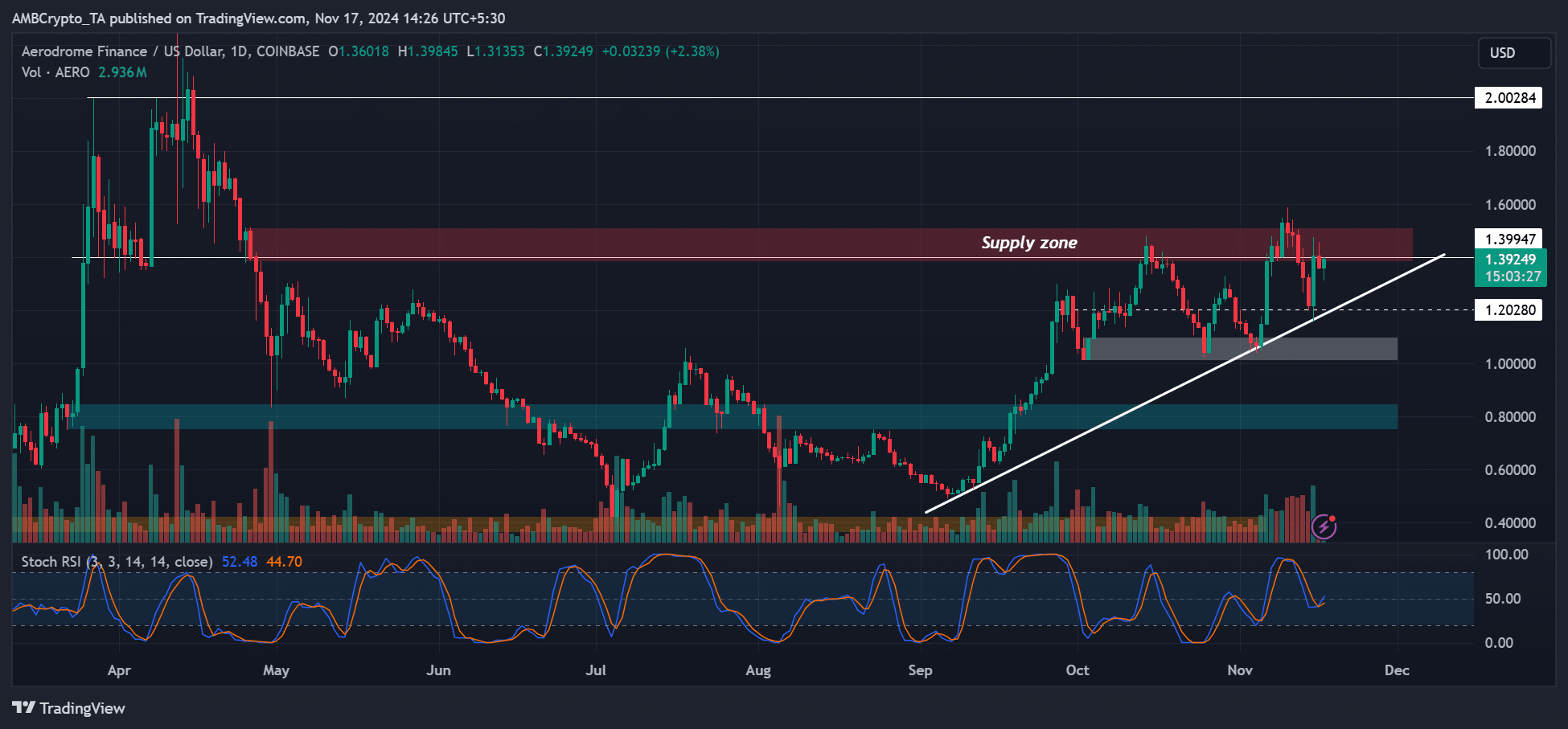
Task: Click the 0.80000 price axis value
Action: coord(1510,417)
